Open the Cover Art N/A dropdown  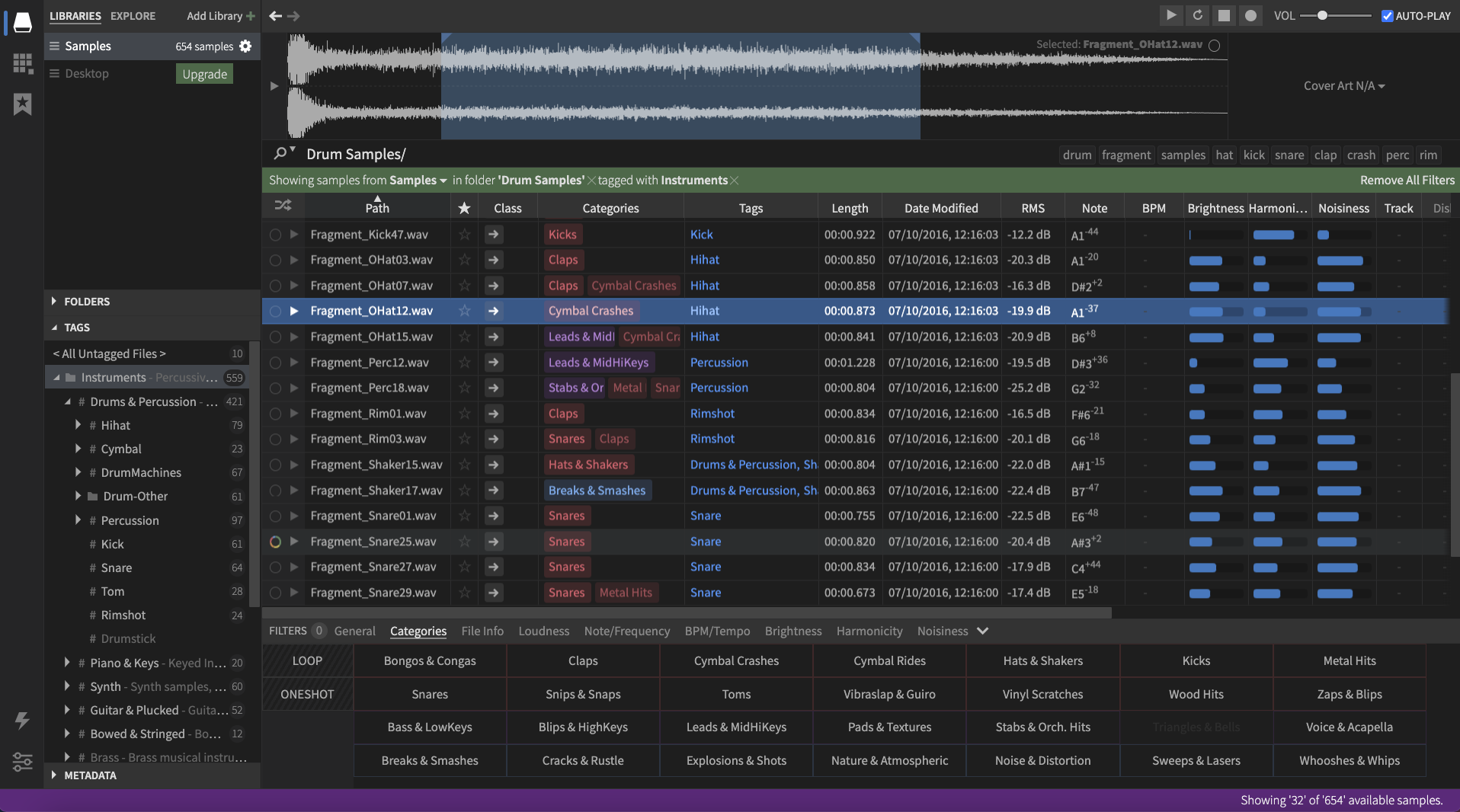(x=1343, y=86)
